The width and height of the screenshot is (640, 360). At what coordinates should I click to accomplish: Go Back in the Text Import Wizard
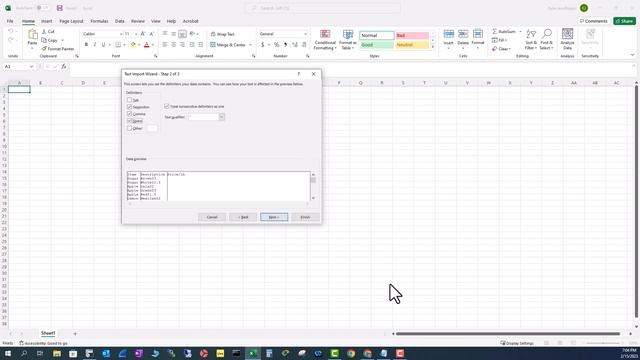[243, 217]
